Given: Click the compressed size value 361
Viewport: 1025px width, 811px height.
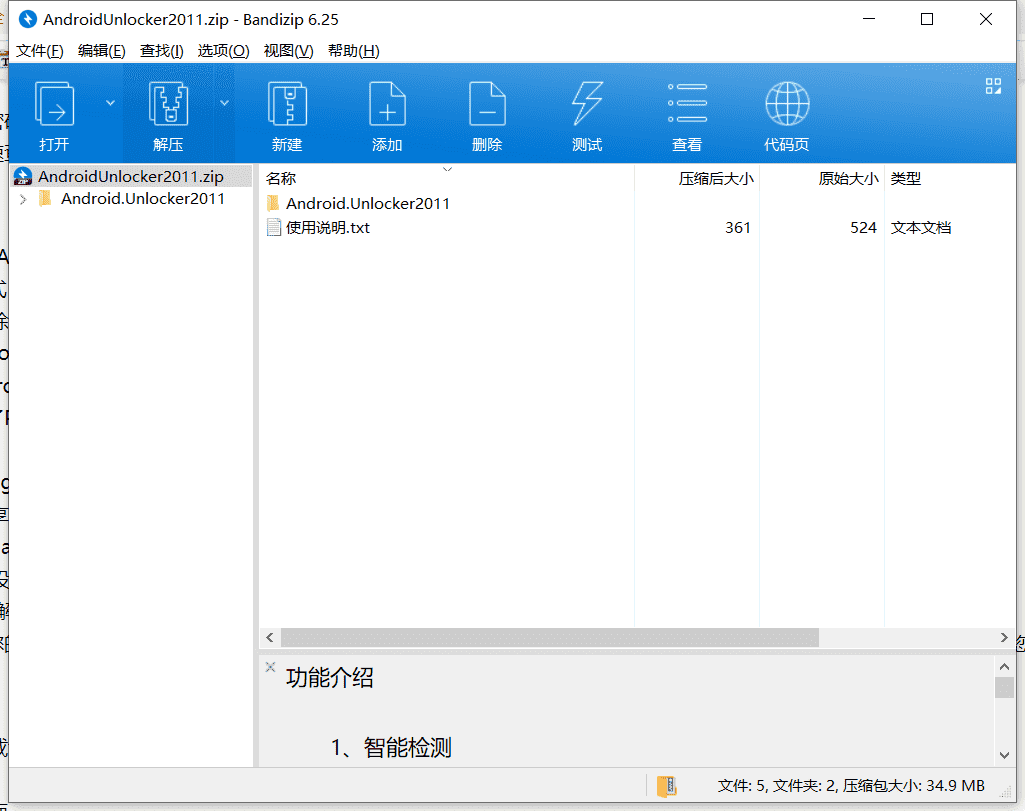Looking at the screenshot, I should (737, 227).
